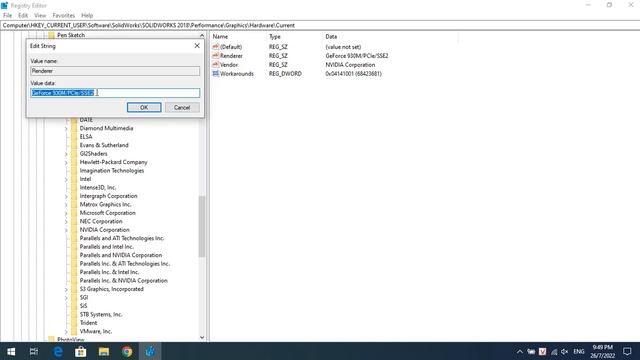Expand the VMware, Inc. key
This screenshot has width=640, height=360.
point(66,331)
